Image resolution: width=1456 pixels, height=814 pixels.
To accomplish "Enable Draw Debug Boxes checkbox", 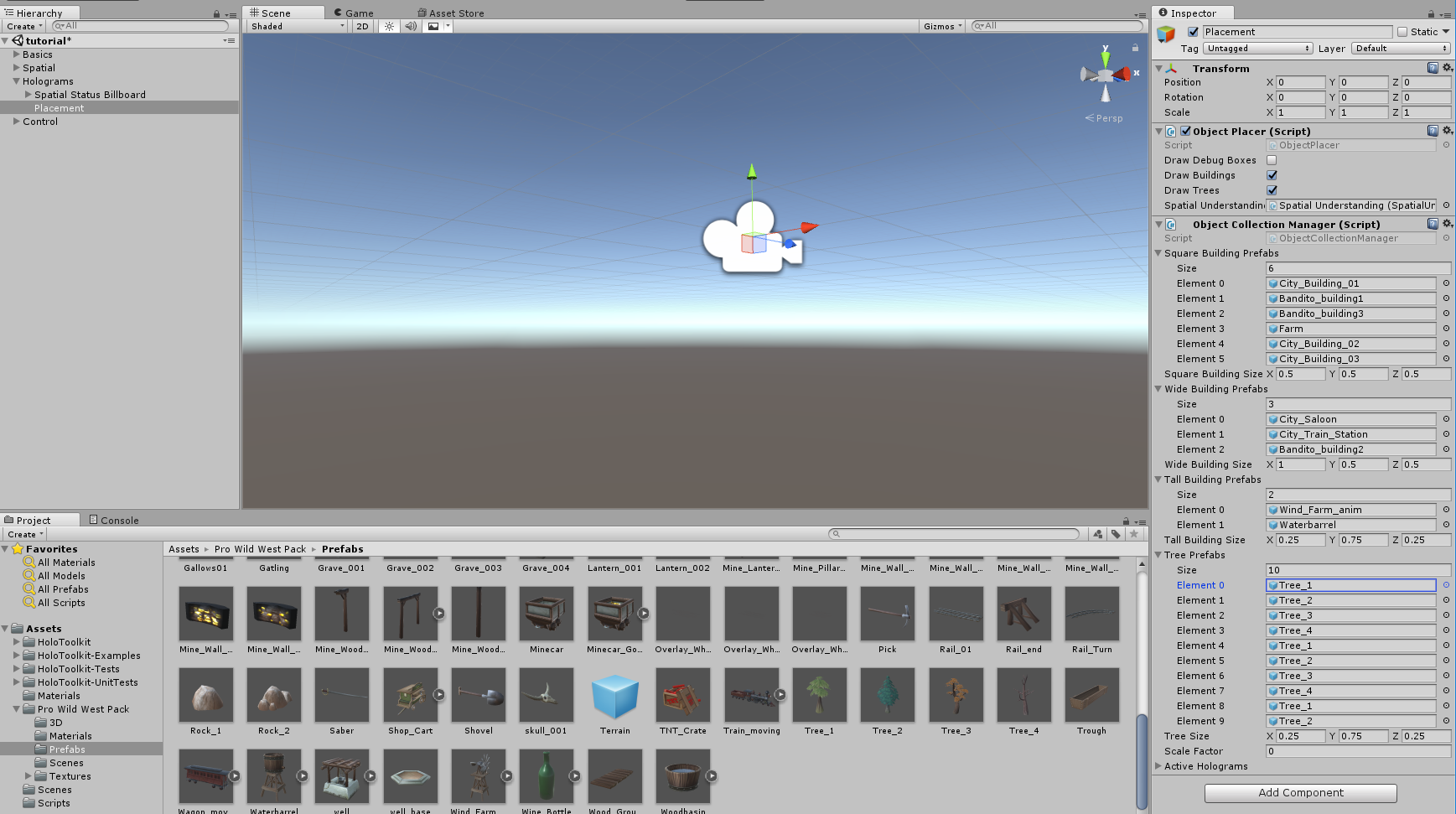I will tap(1272, 160).
